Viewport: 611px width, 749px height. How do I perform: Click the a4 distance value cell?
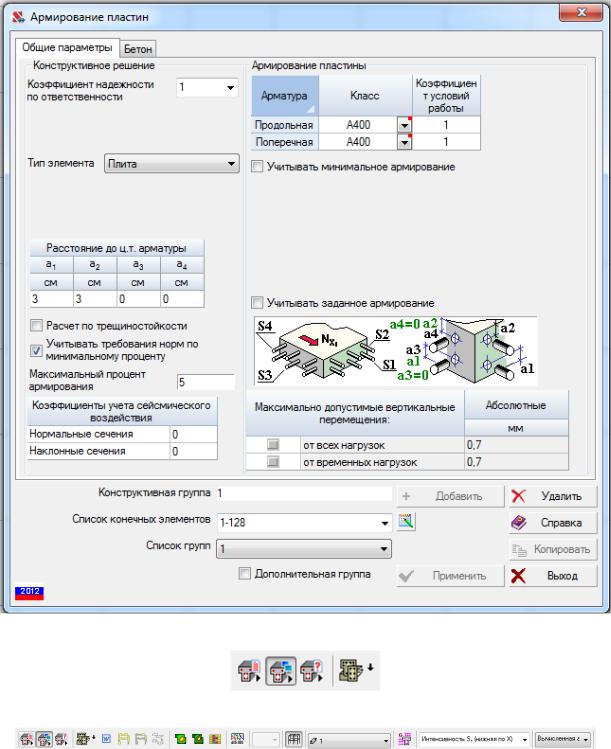pyautogui.click(x=182, y=299)
